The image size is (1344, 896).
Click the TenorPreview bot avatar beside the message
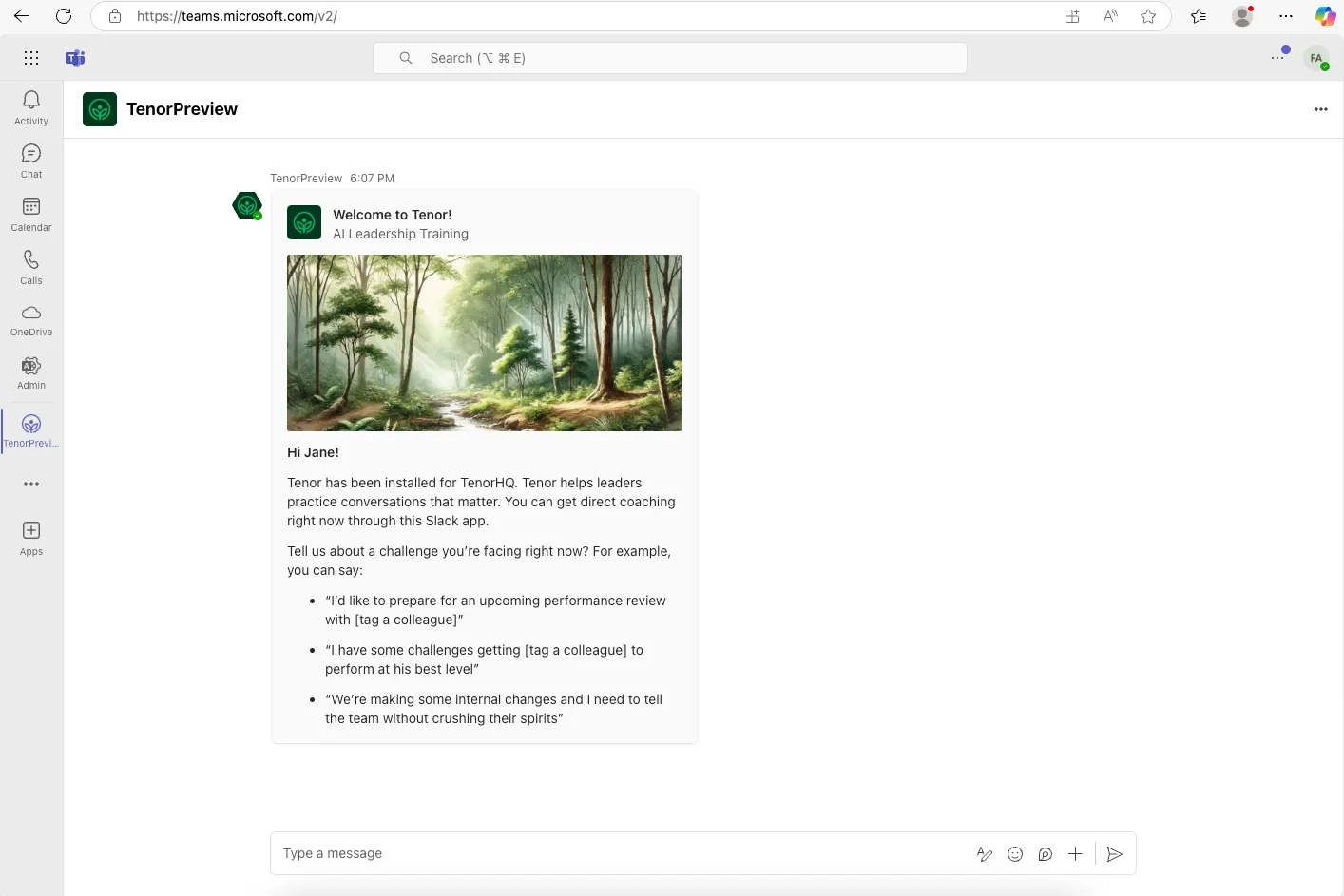point(247,205)
